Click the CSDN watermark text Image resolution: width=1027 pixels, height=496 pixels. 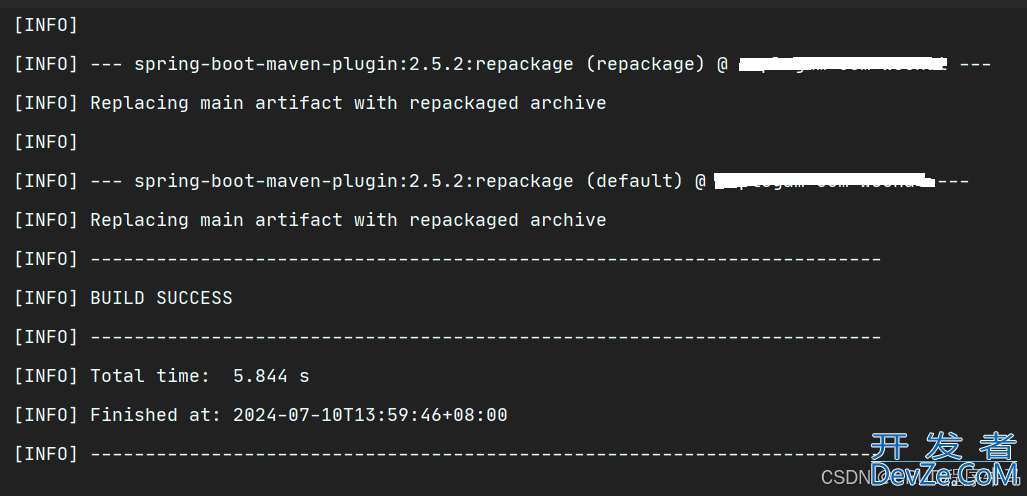[x=844, y=477]
